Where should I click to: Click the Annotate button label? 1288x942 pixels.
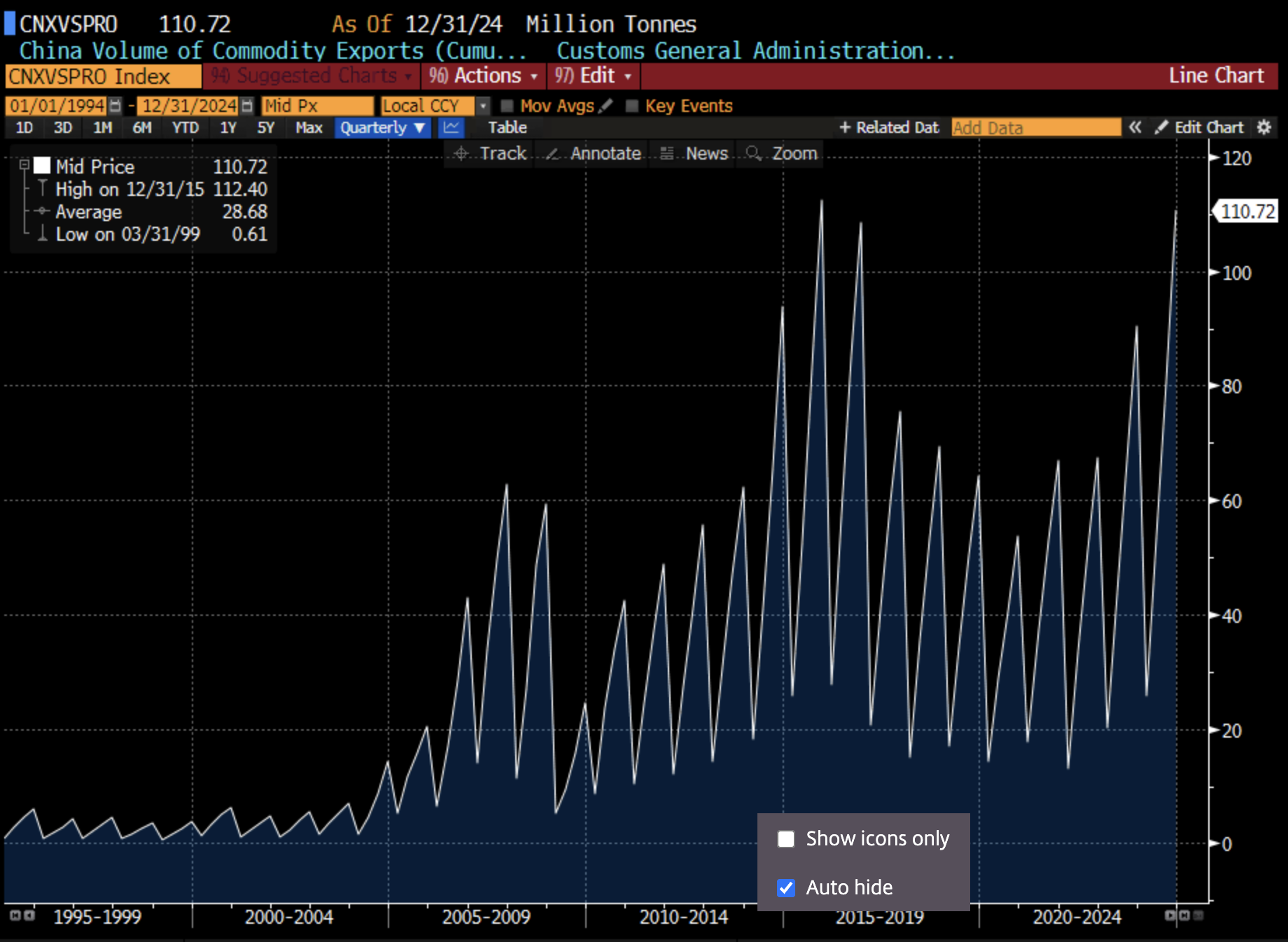(x=605, y=153)
